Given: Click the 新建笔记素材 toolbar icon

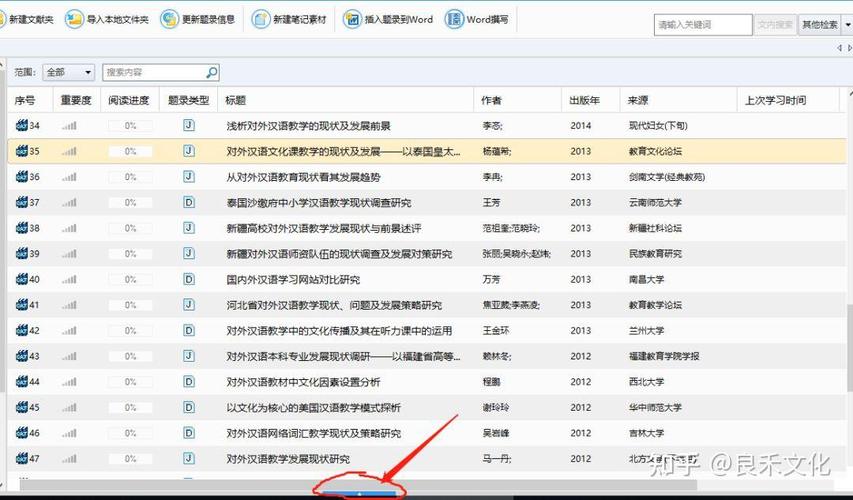Looking at the screenshot, I should pyautogui.click(x=261, y=20).
